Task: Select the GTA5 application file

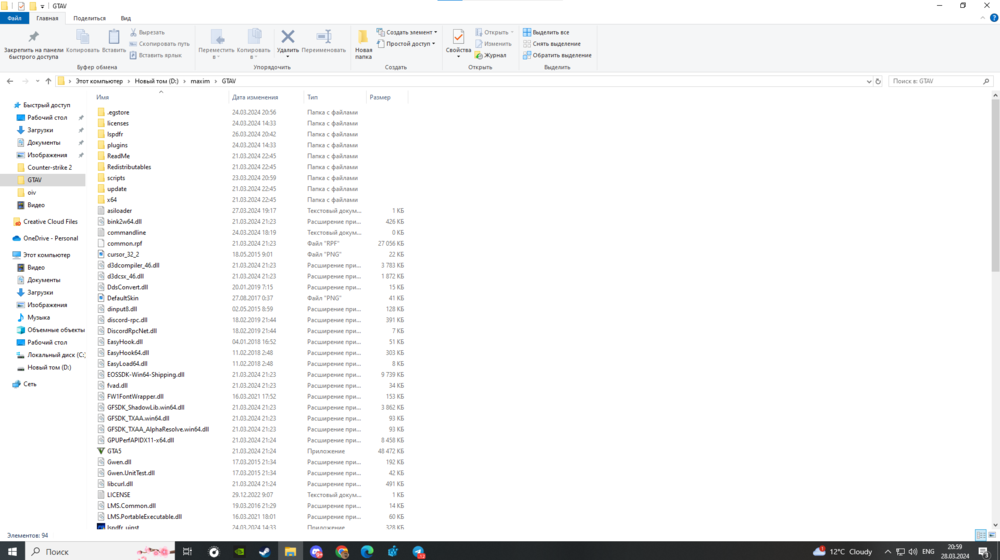Action: point(114,451)
